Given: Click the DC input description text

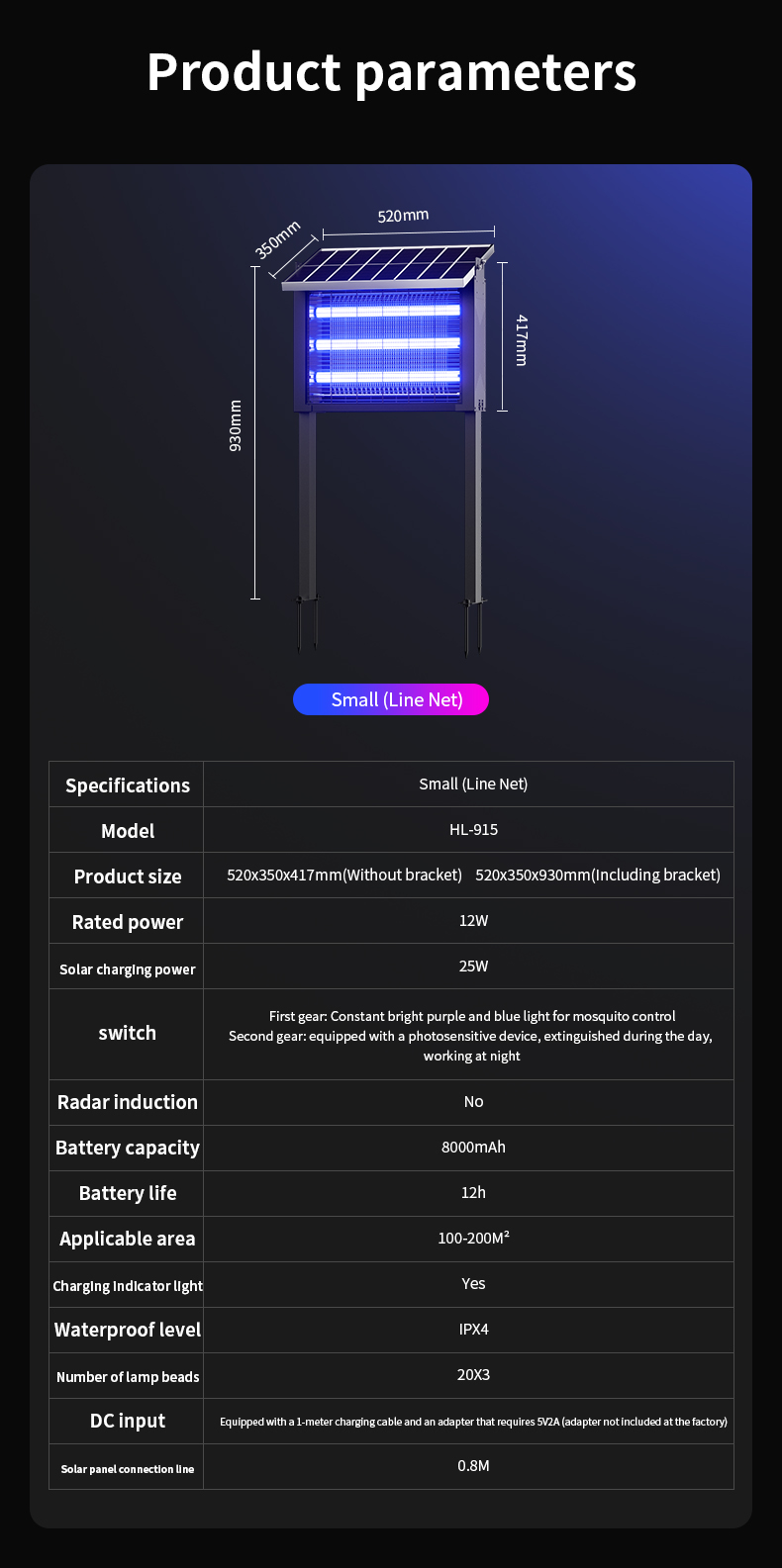Looking at the screenshot, I should 473,1422.
